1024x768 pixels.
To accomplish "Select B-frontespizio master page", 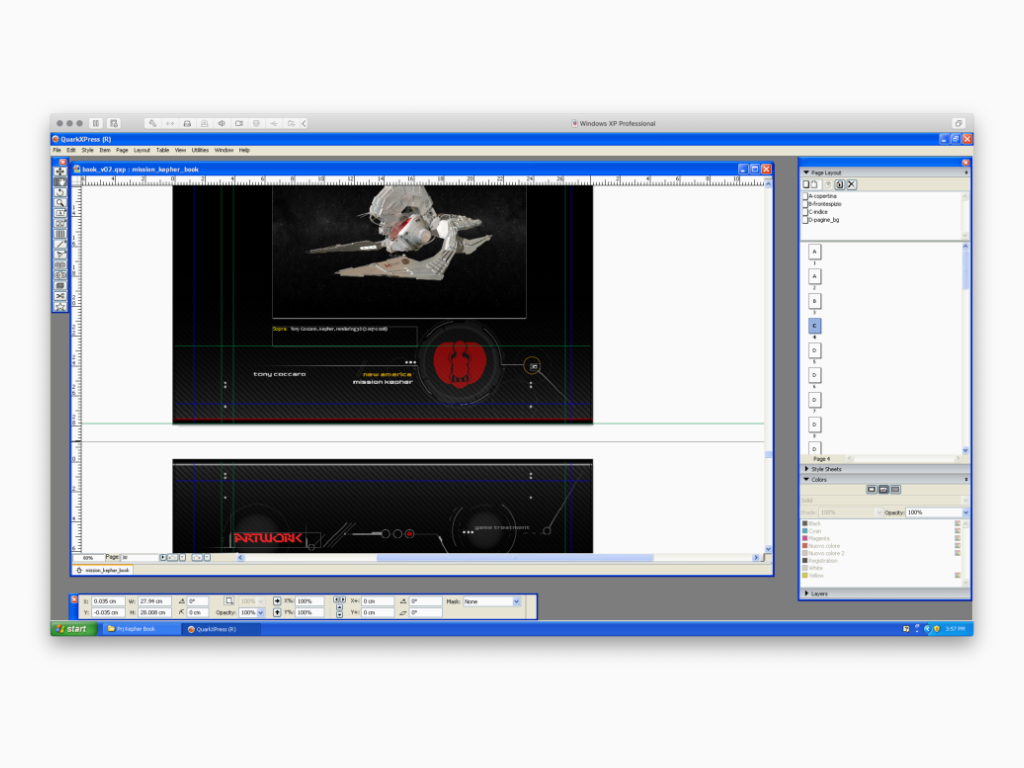I will pos(824,204).
